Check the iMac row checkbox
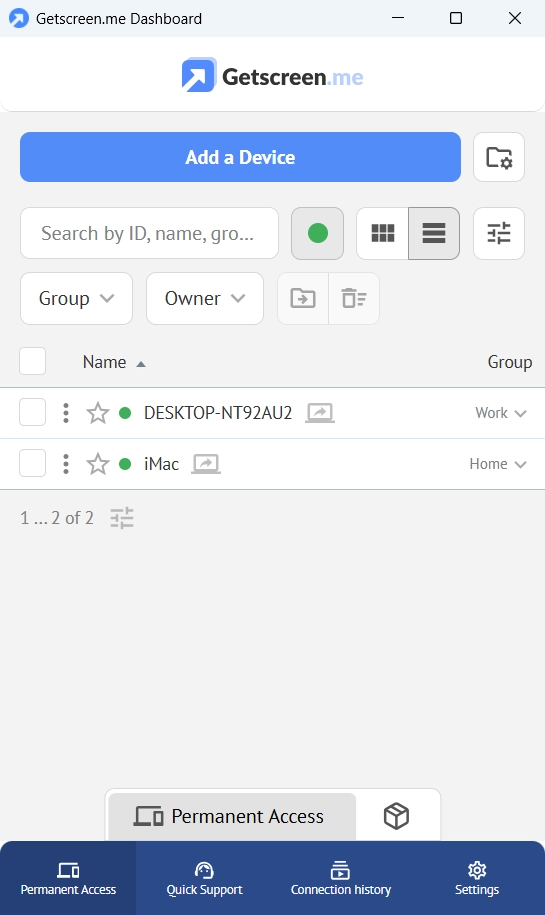 click(33, 463)
